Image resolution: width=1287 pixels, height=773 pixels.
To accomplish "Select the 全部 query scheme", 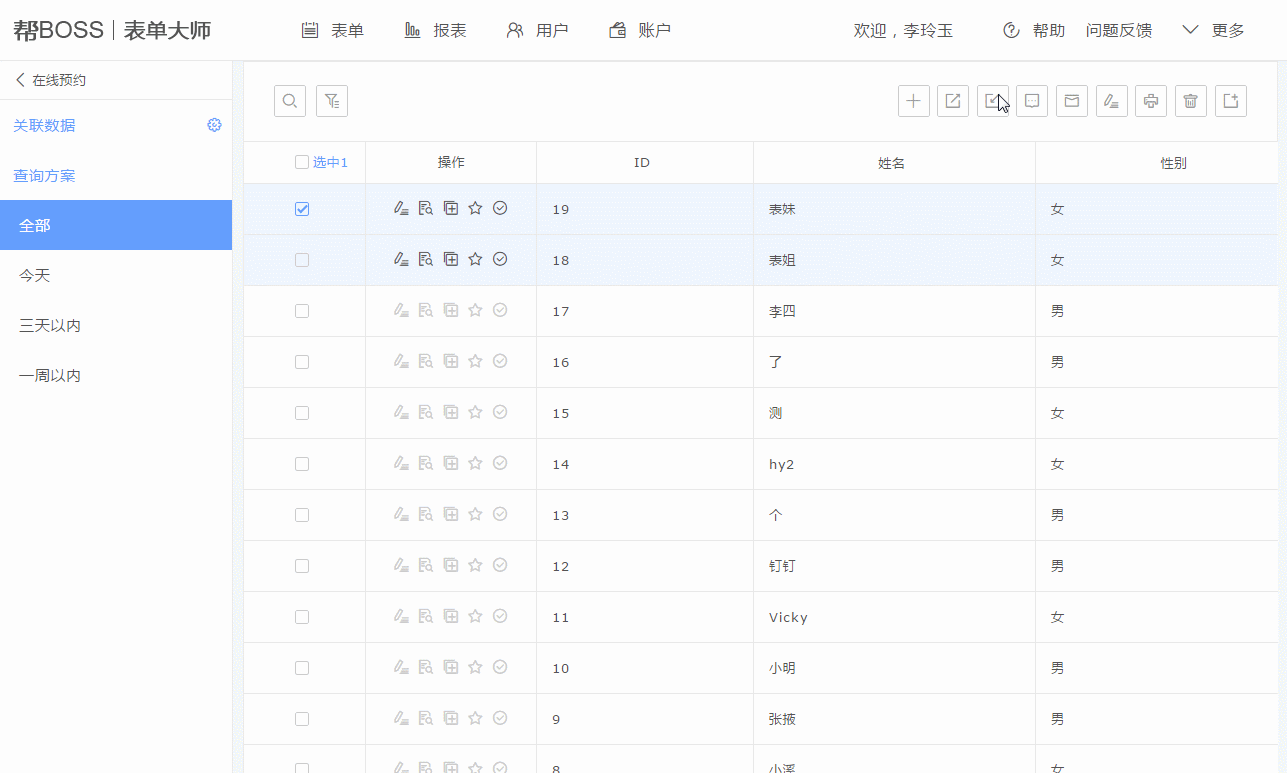I will (116, 225).
